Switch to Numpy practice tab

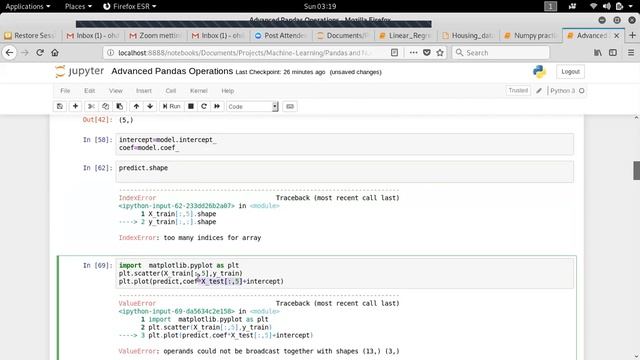[530, 36]
